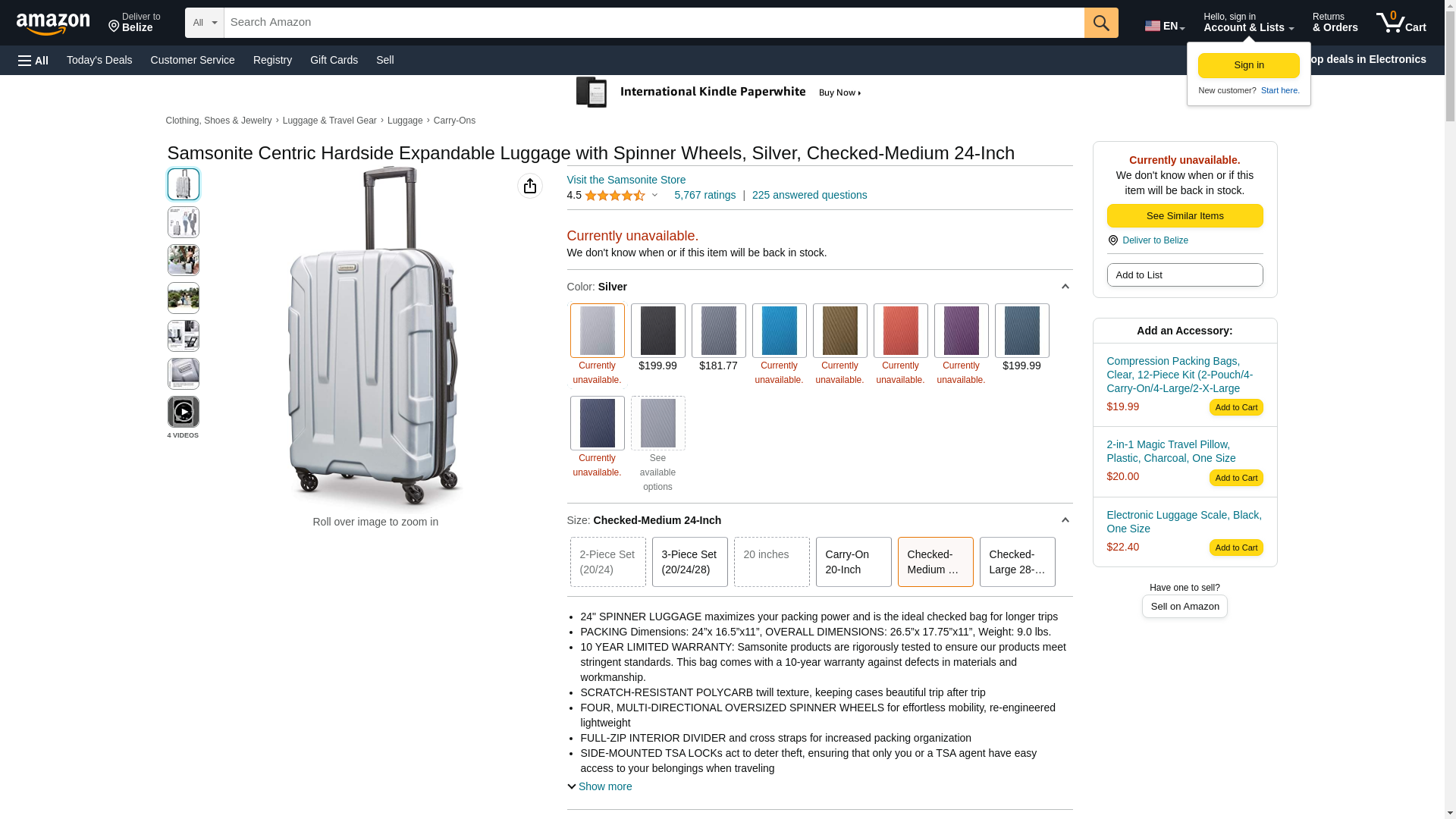This screenshot has height=819, width=1456.
Task: Open Today's Deals menu item
Action: pyautogui.click(x=99, y=60)
